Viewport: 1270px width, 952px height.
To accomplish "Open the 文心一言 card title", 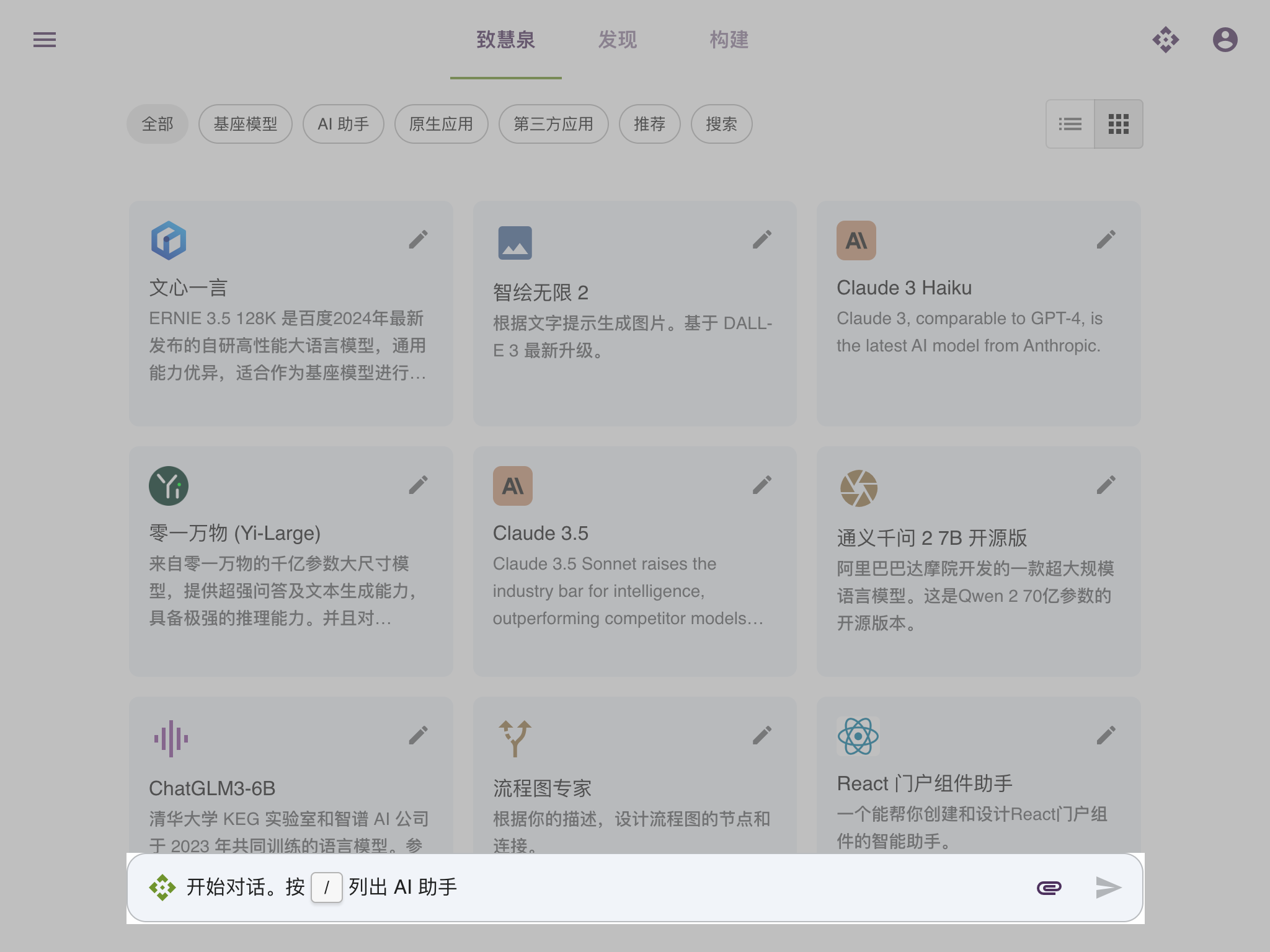I will (189, 288).
